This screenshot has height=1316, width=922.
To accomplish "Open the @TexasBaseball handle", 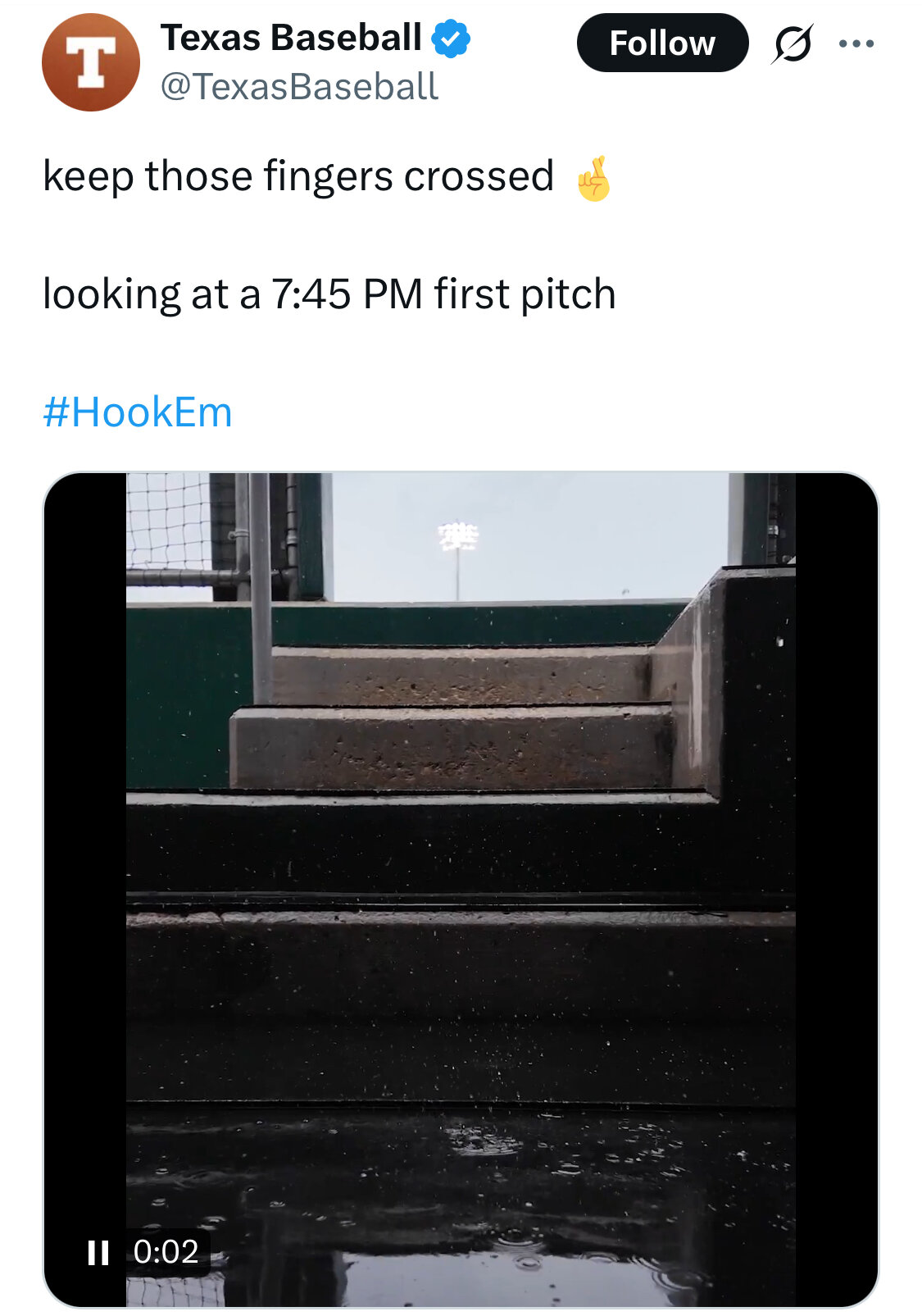I will (x=299, y=87).
